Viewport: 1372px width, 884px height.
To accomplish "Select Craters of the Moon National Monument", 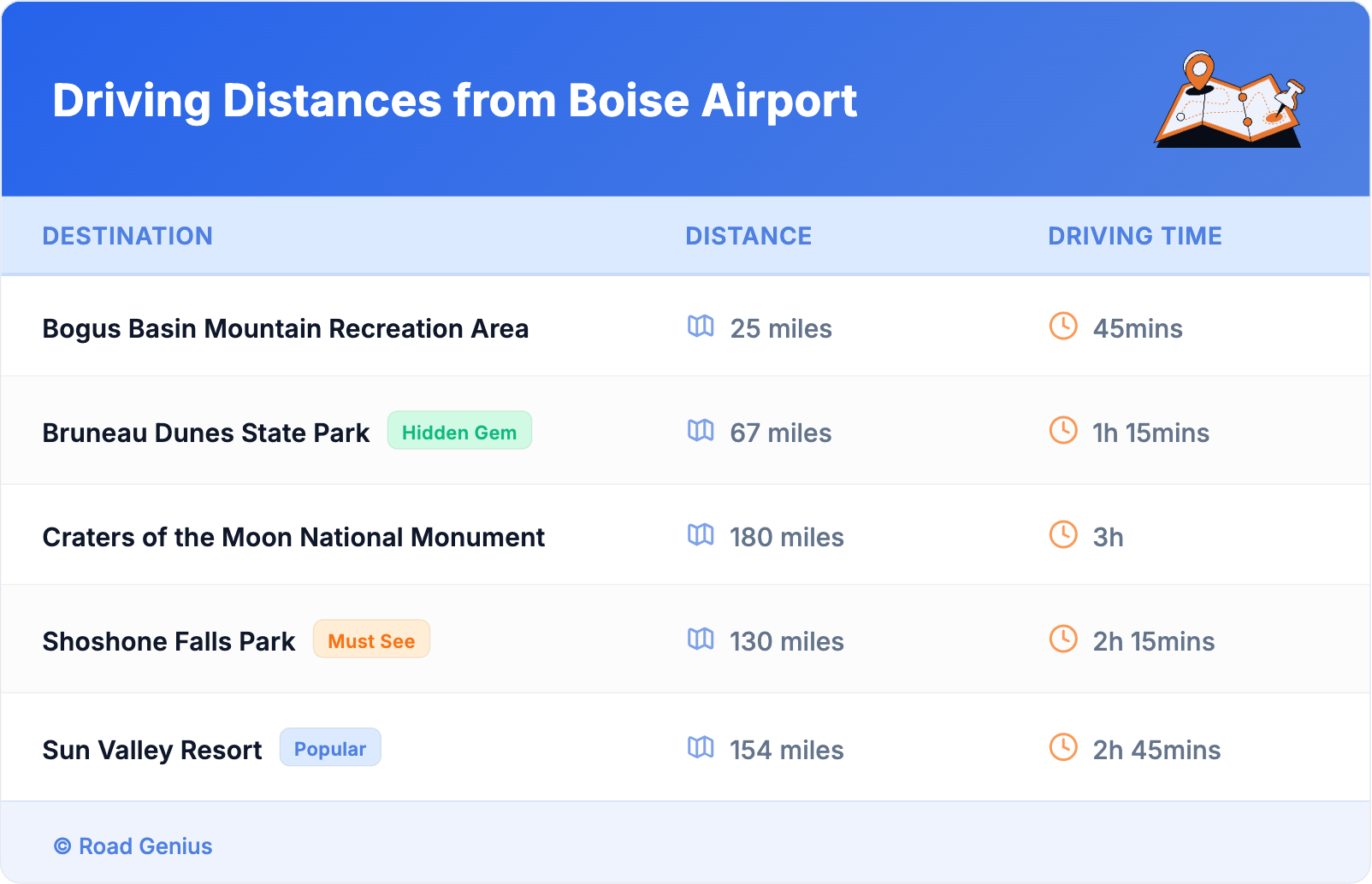I will 293,537.
